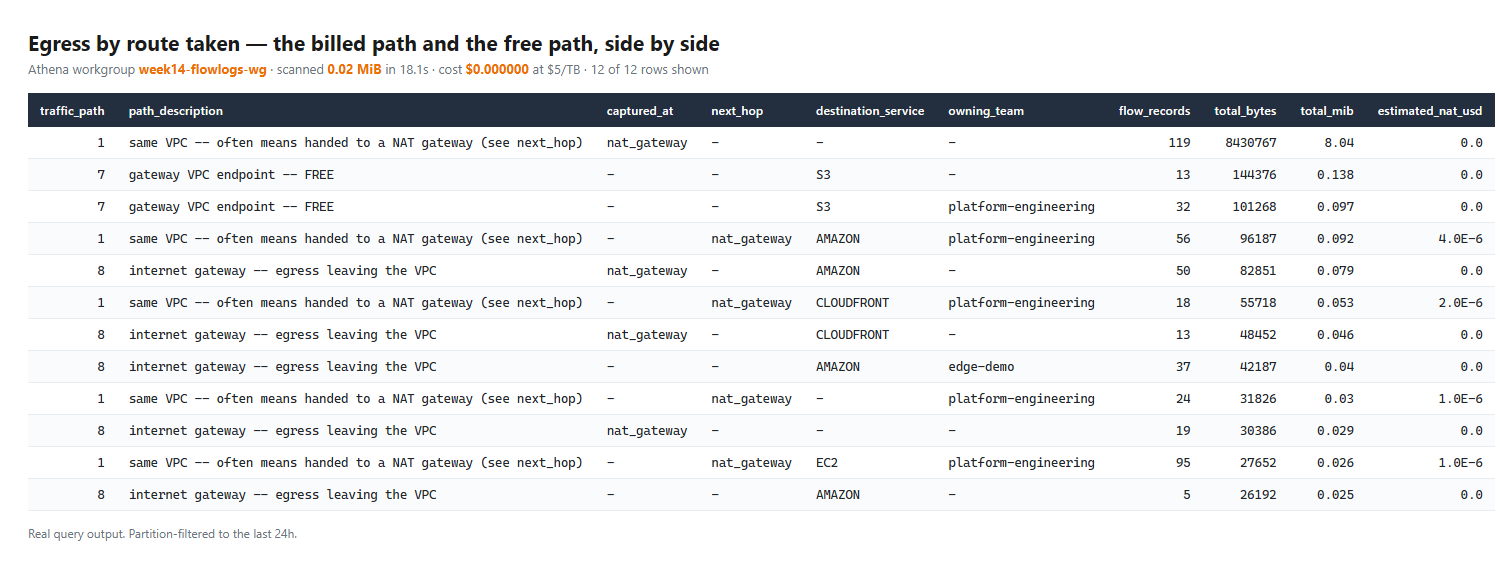This screenshot has width=1500, height=569.
Task: Click the owning_team column header
Action: point(986,111)
